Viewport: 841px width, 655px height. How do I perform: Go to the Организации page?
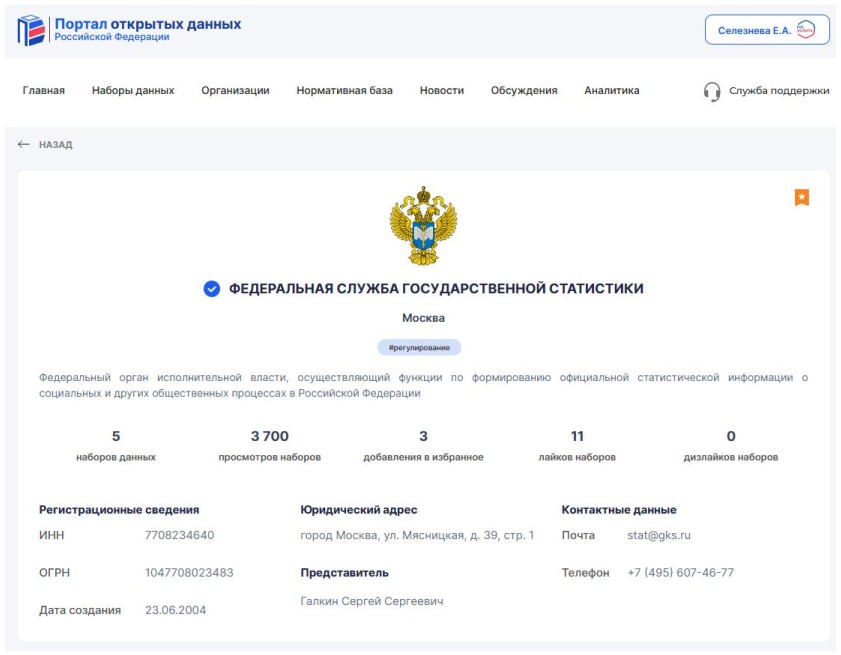coord(235,91)
